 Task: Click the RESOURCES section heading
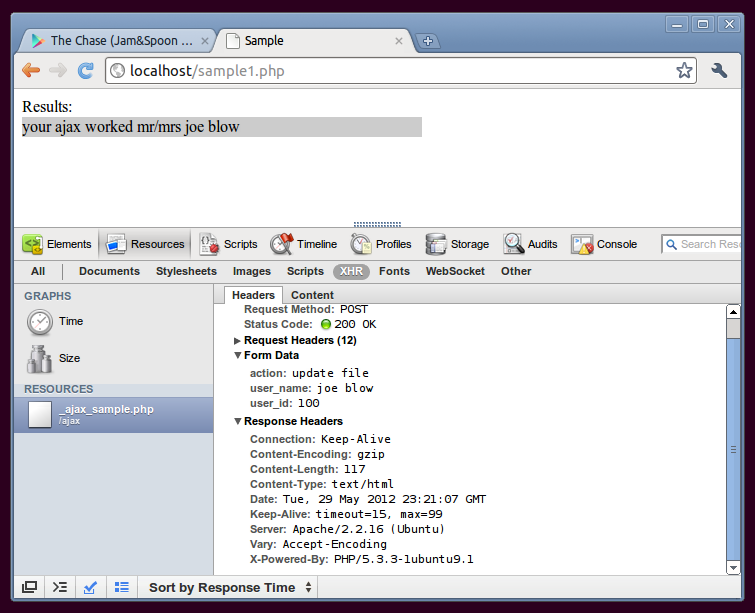[x=59, y=389]
